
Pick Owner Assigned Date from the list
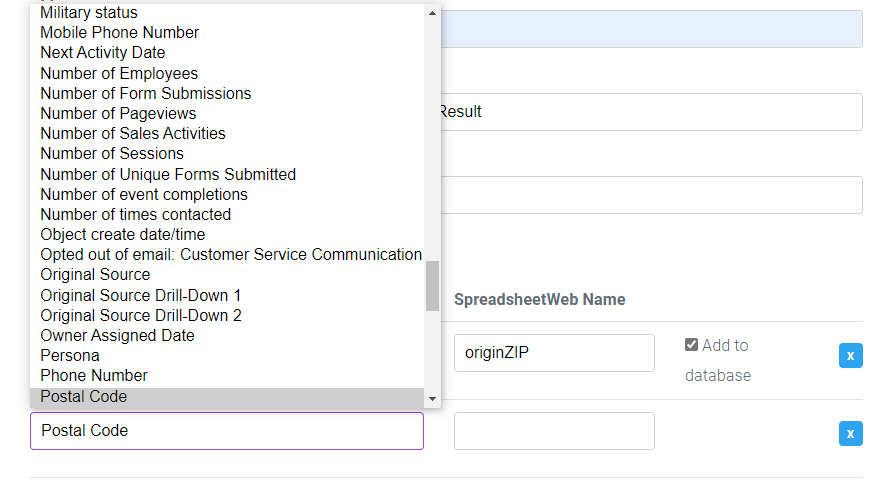coord(117,336)
